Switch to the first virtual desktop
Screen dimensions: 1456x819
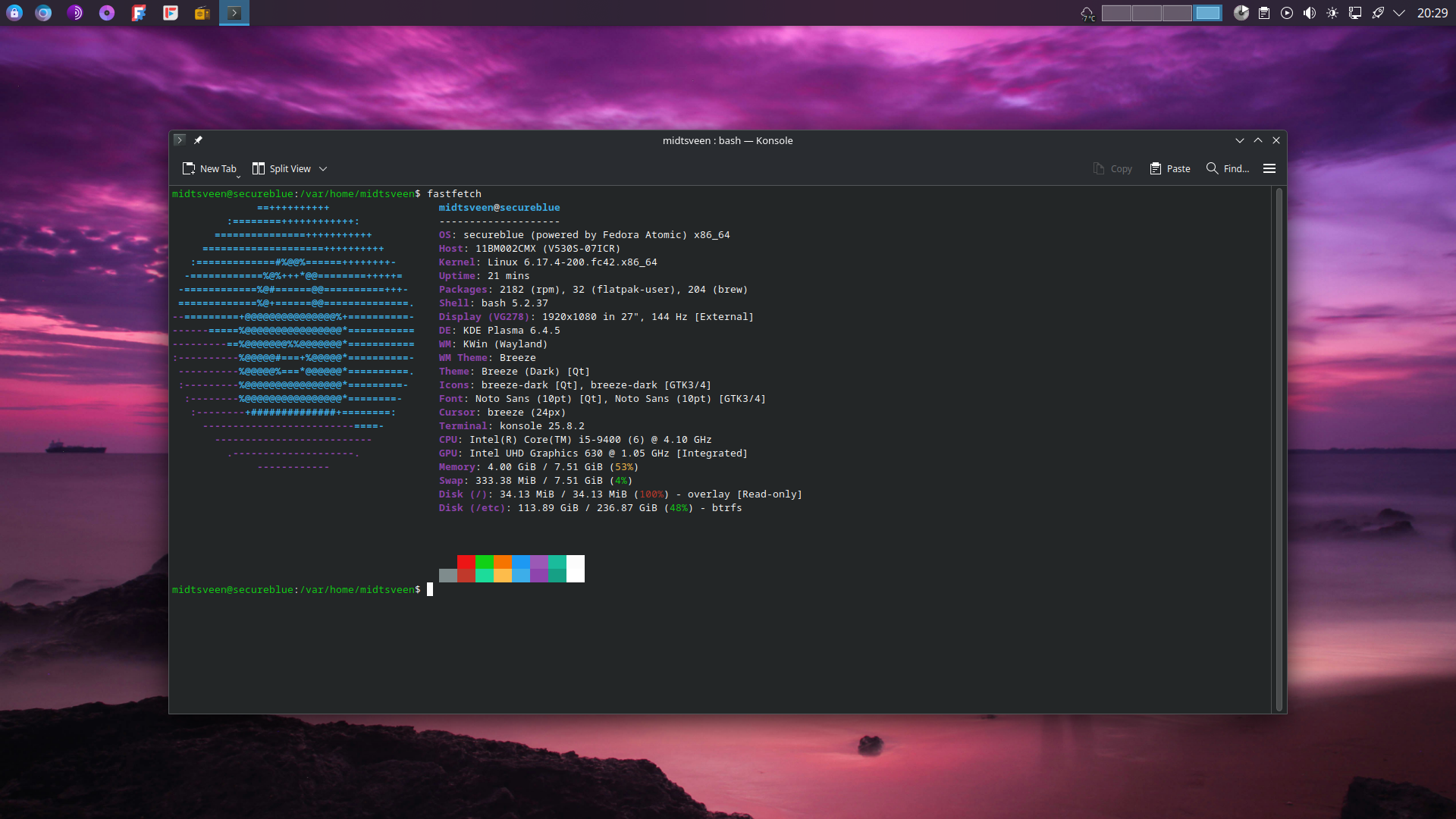1116,13
